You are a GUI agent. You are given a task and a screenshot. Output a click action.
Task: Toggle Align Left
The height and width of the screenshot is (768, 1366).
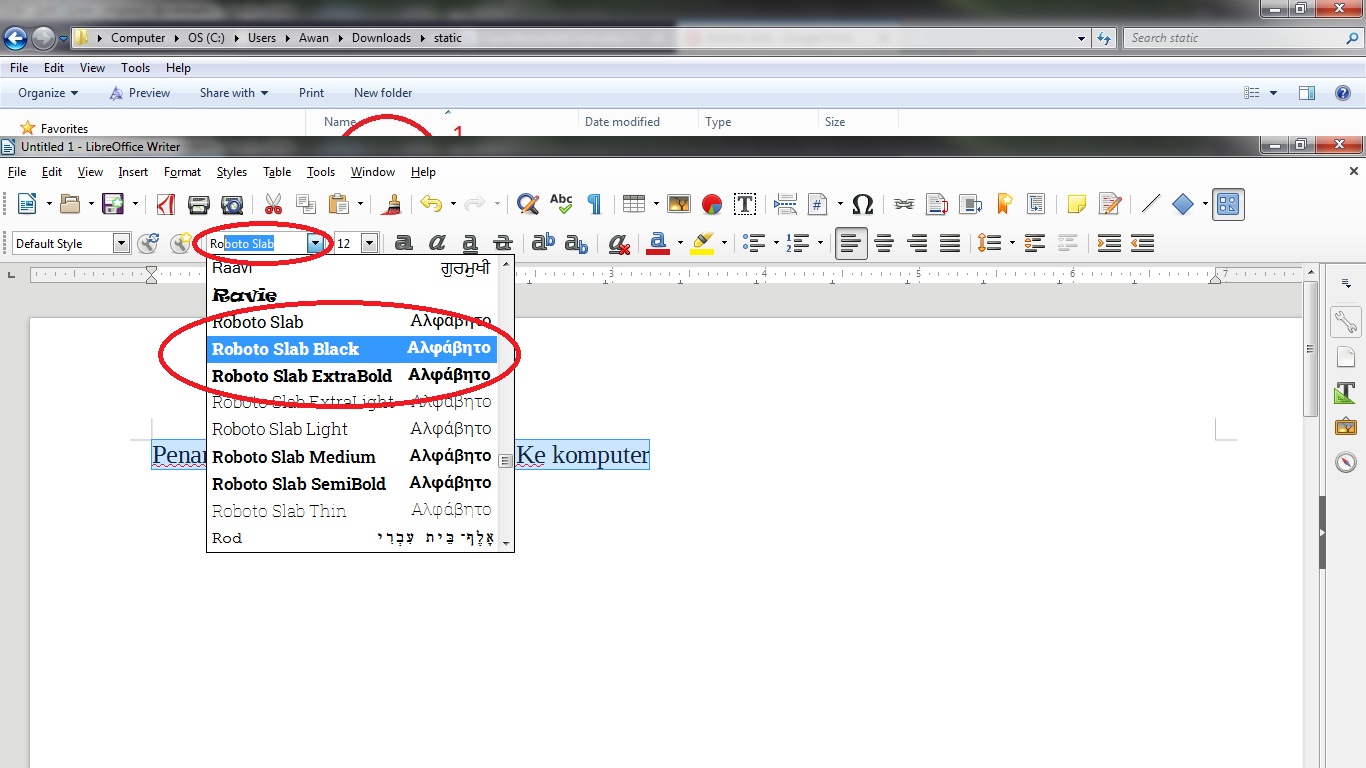click(851, 243)
